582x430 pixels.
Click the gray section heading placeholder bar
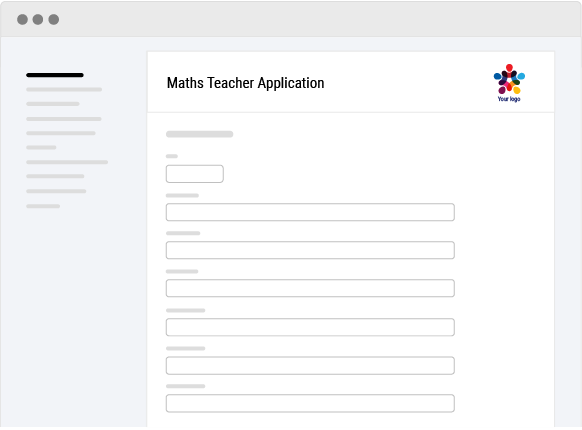200,134
